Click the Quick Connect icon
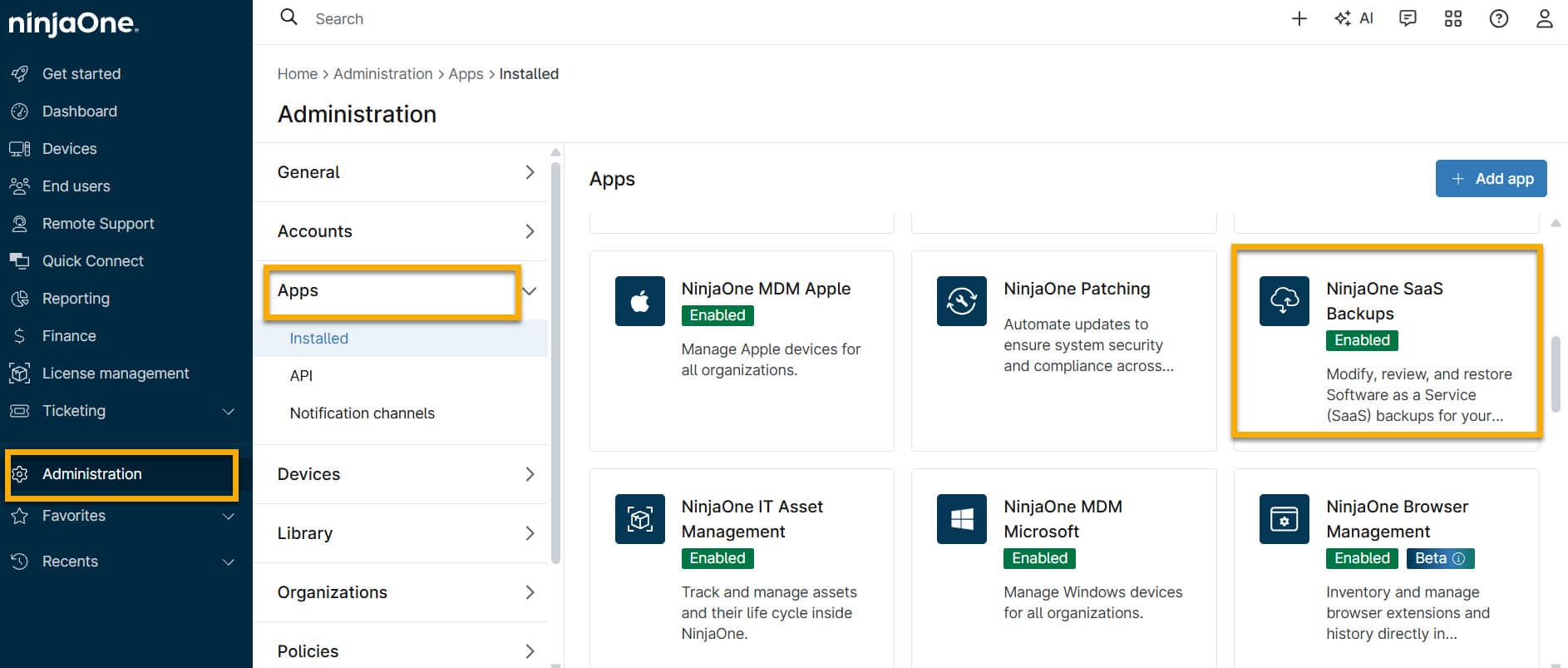 pyautogui.click(x=20, y=261)
